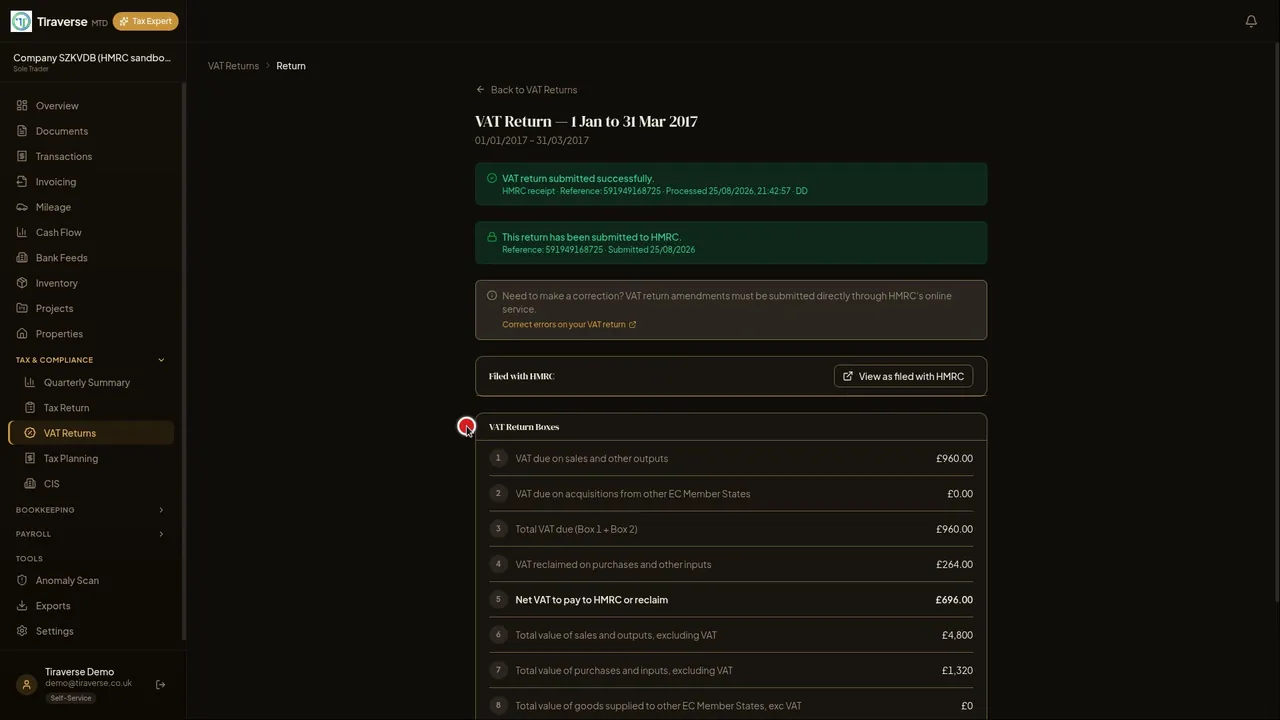Click the Projects sidebar icon

coord(22,308)
